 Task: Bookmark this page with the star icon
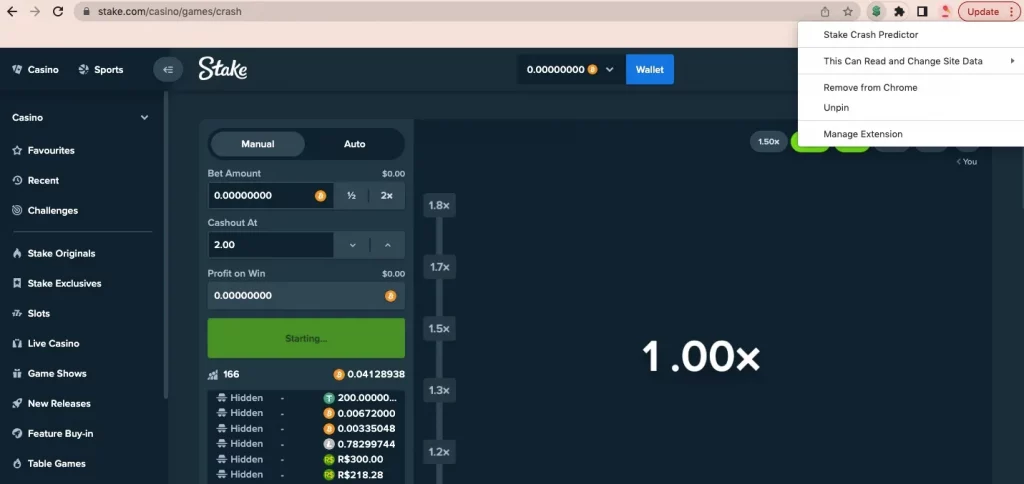pyautogui.click(x=848, y=12)
